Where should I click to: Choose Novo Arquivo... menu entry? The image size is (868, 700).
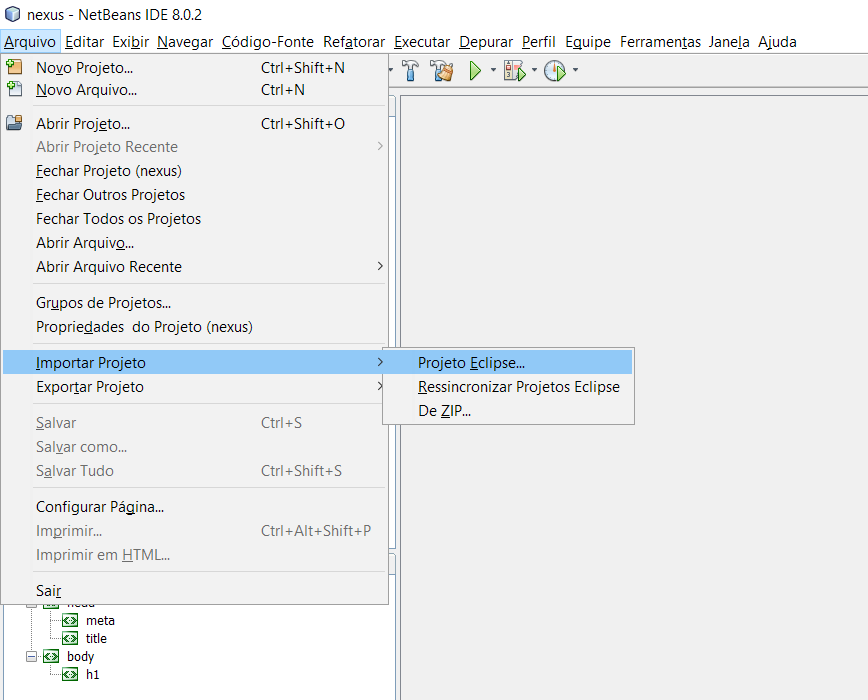(x=194, y=90)
